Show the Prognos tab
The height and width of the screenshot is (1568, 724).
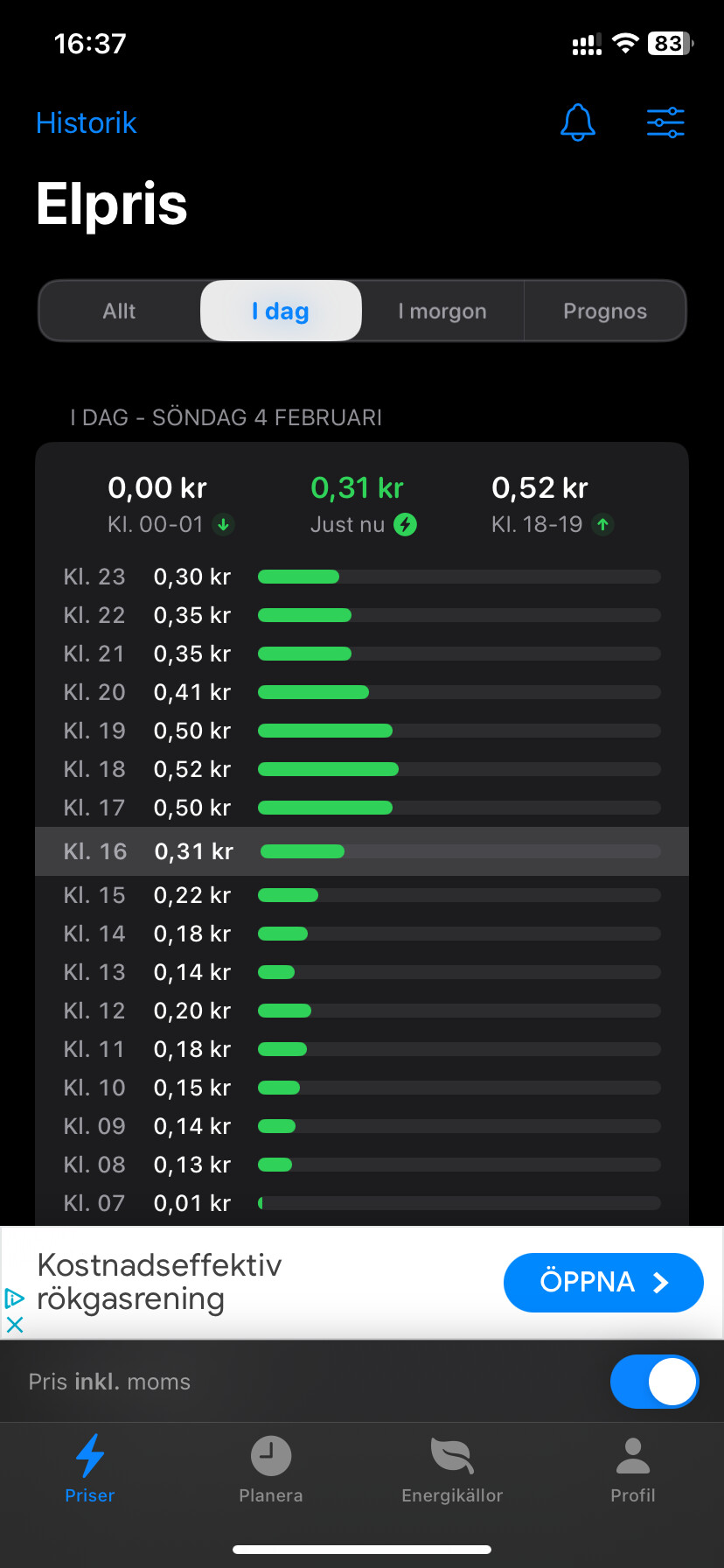[605, 311]
